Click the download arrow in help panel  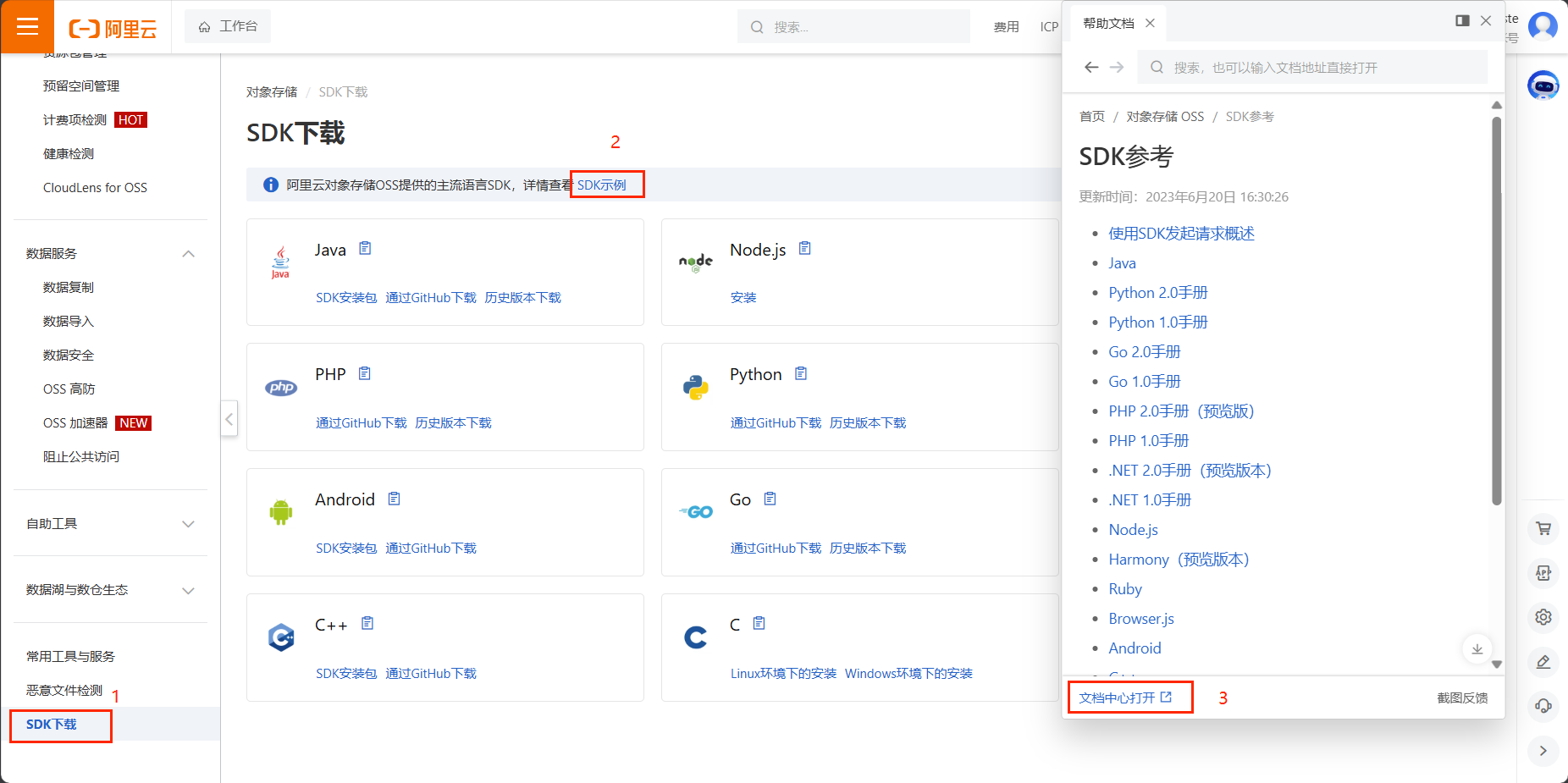tap(1477, 649)
